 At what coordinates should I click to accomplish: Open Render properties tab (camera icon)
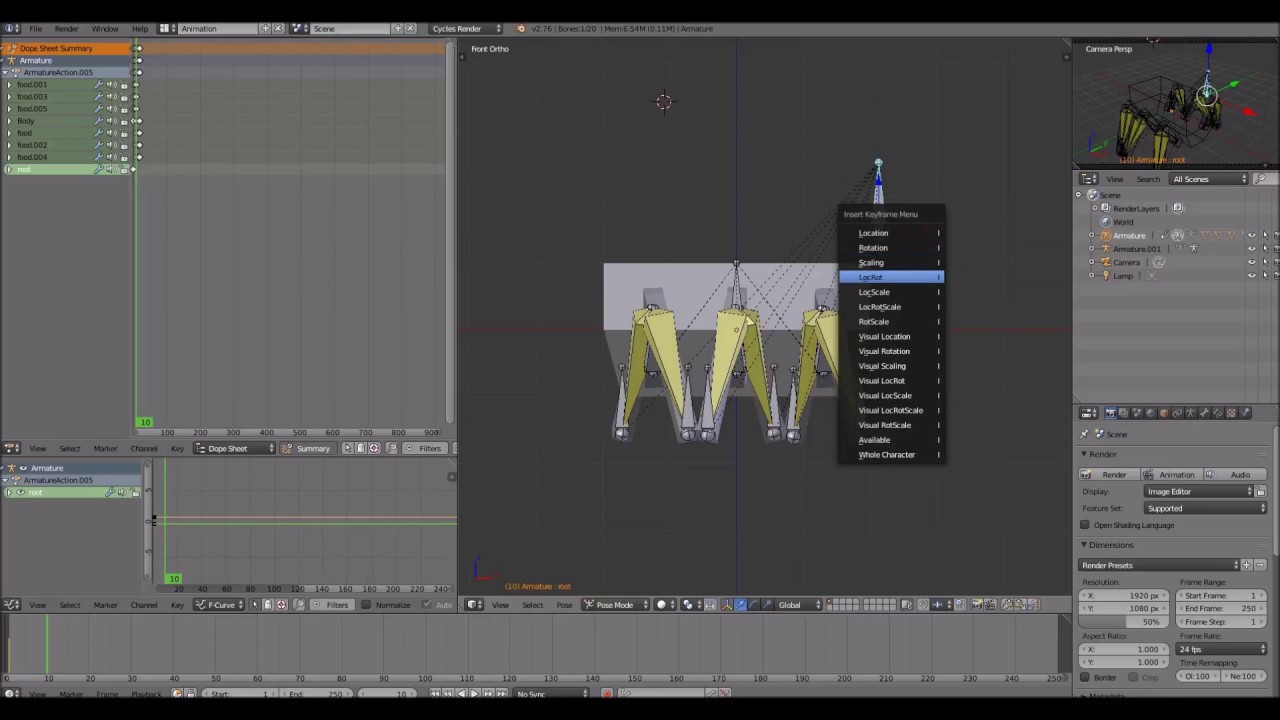pos(1110,413)
